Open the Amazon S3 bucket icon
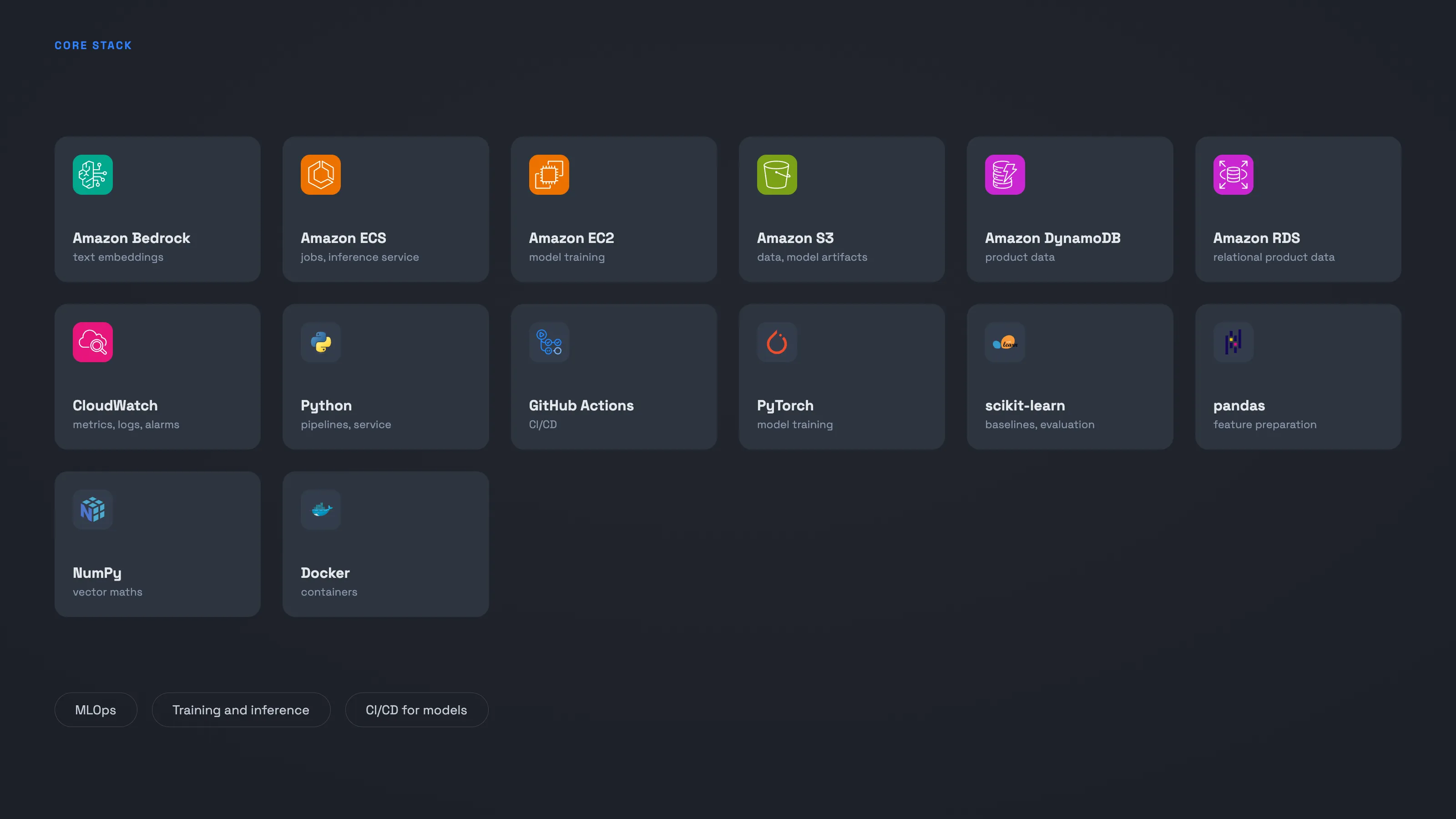The width and height of the screenshot is (1456, 819). pos(777,175)
